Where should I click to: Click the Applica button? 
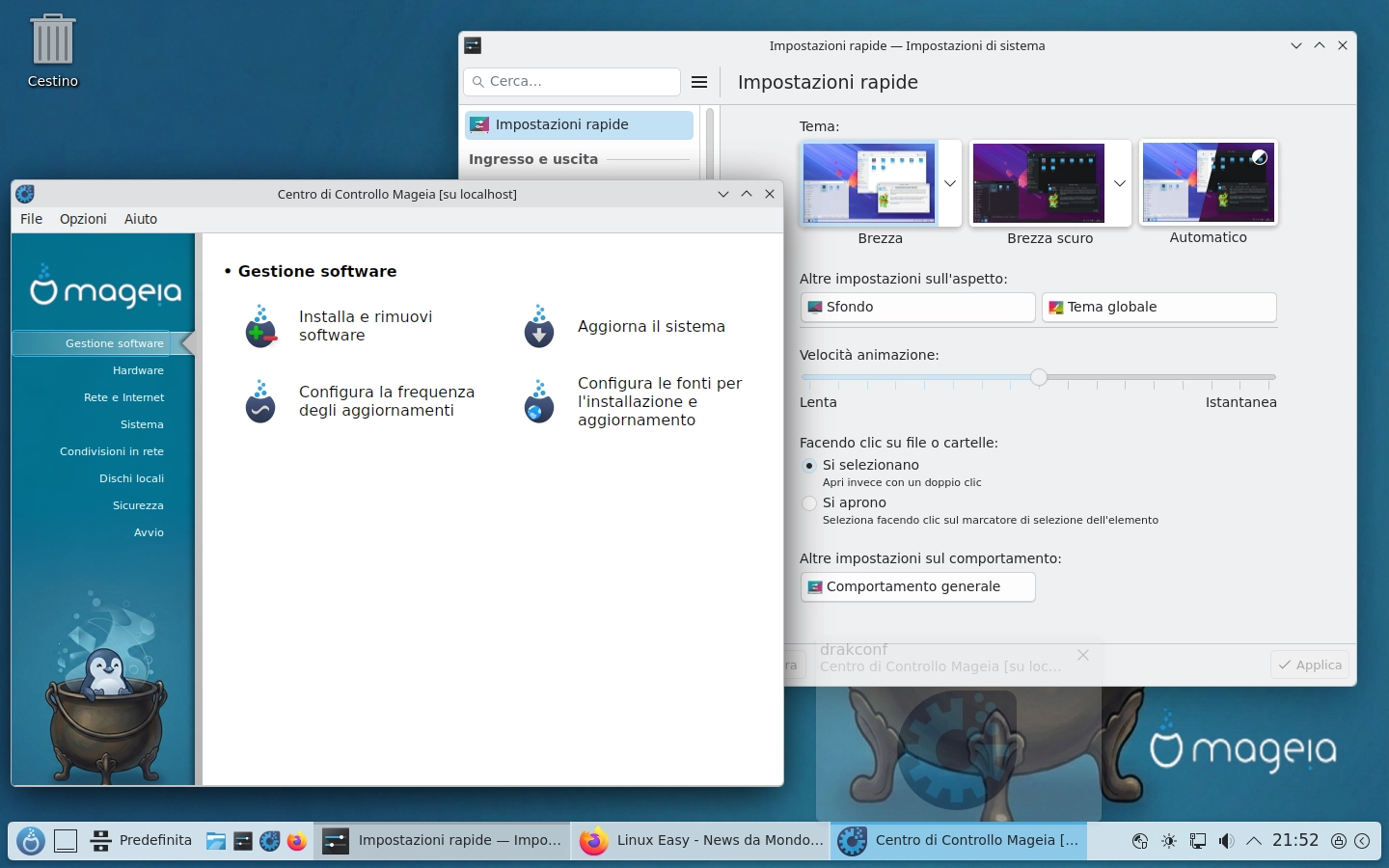[x=1310, y=665]
